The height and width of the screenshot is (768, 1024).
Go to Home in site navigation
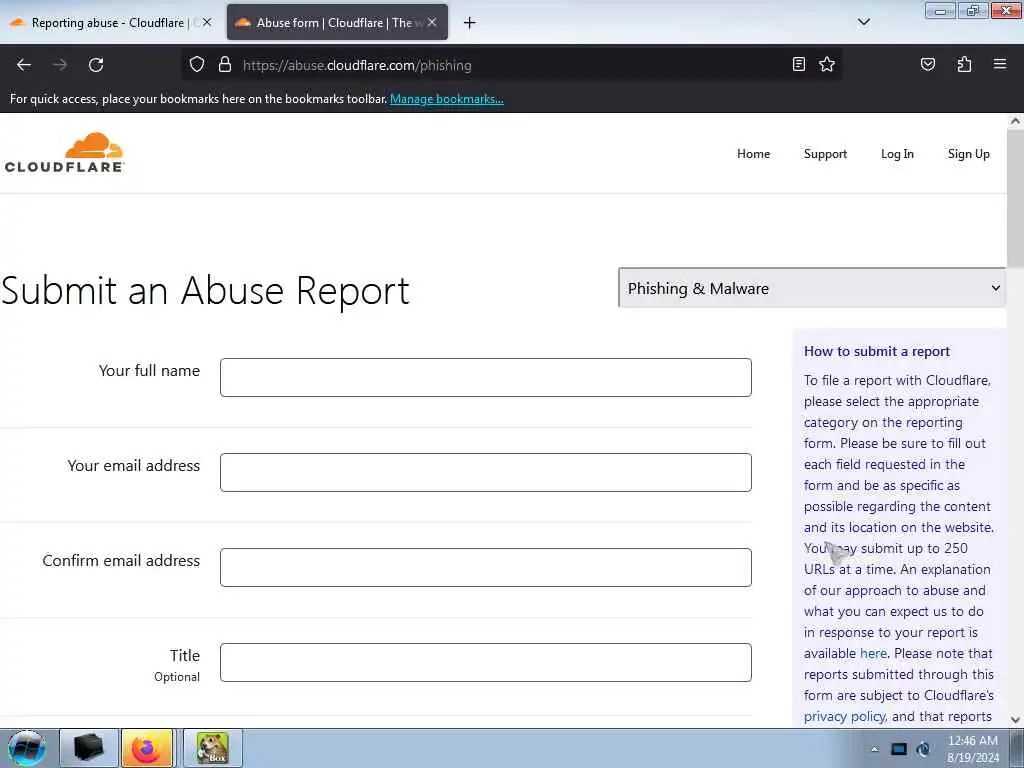[754, 154]
